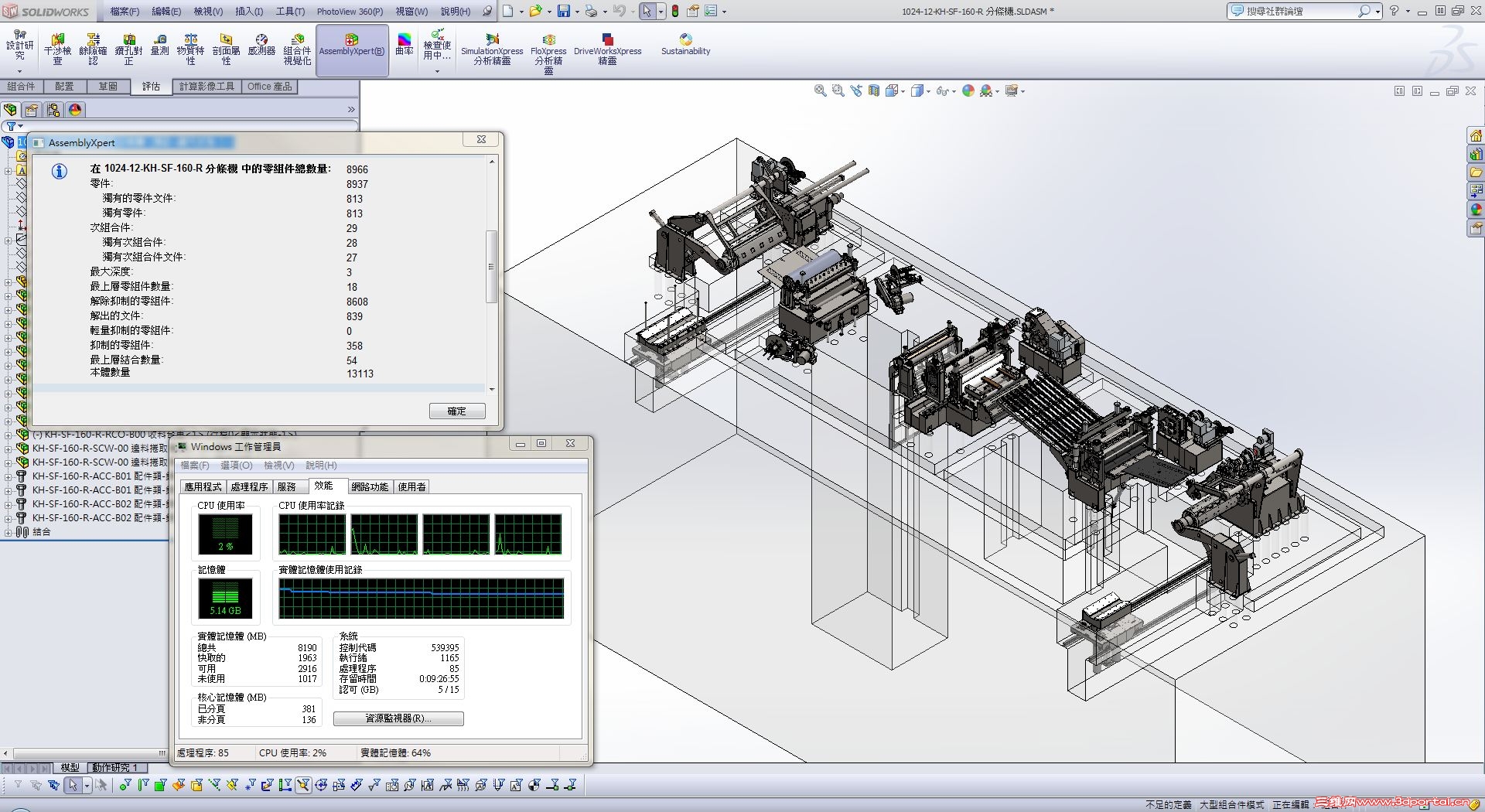This screenshot has width=1485, height=812.
Task: Launch FloXpress analysis wizard
Action: click(548, 53)
